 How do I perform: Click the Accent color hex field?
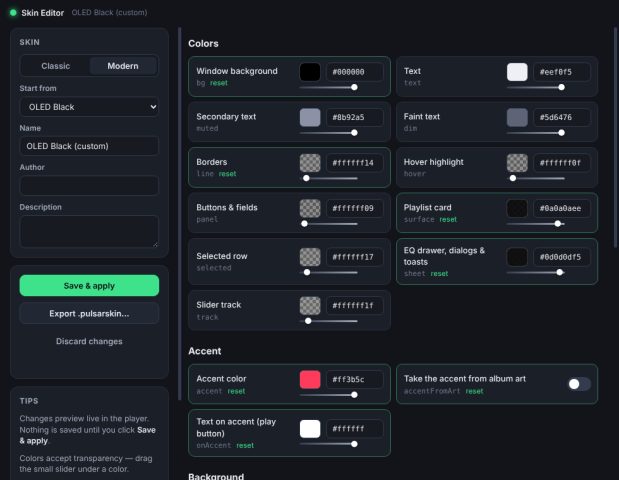coord(355,379)
